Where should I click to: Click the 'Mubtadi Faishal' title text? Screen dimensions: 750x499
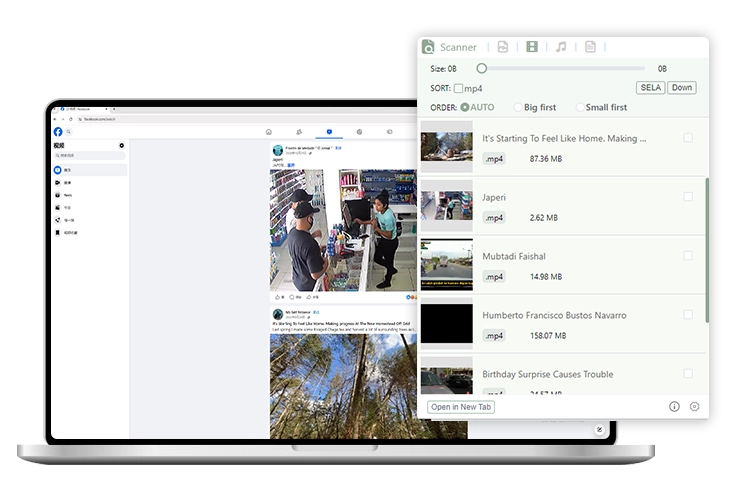[514, 256]
